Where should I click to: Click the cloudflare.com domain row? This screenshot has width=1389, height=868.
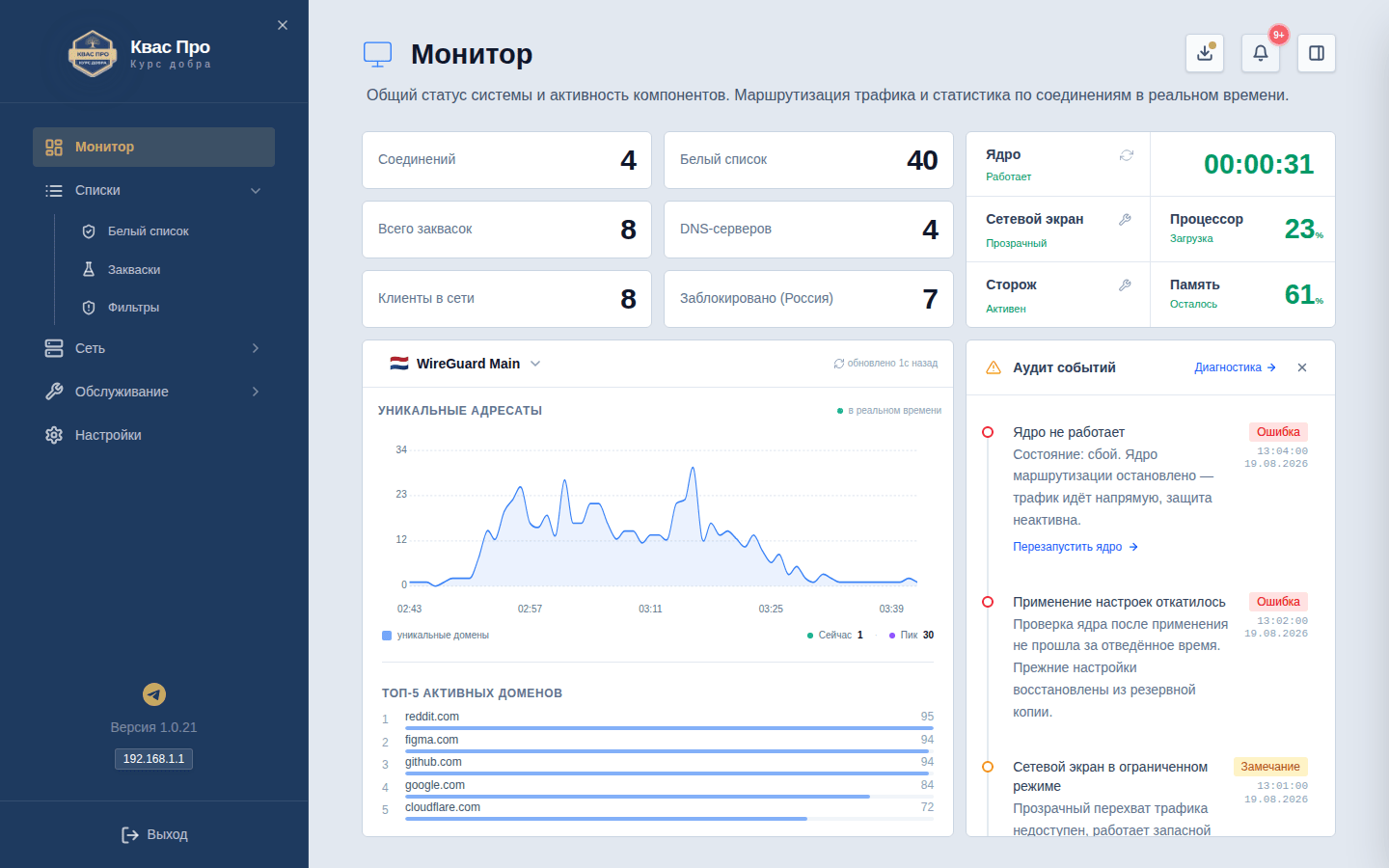click(658, 810)
